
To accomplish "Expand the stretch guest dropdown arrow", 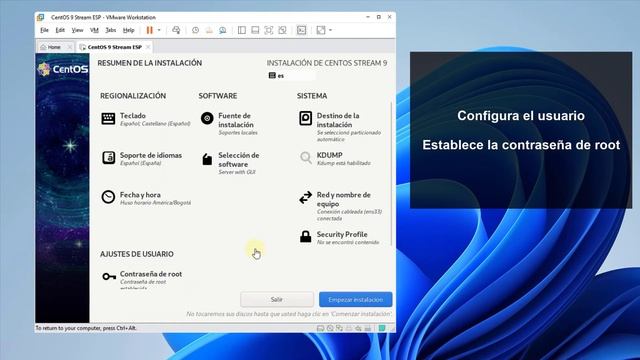I will coord(330,30).
